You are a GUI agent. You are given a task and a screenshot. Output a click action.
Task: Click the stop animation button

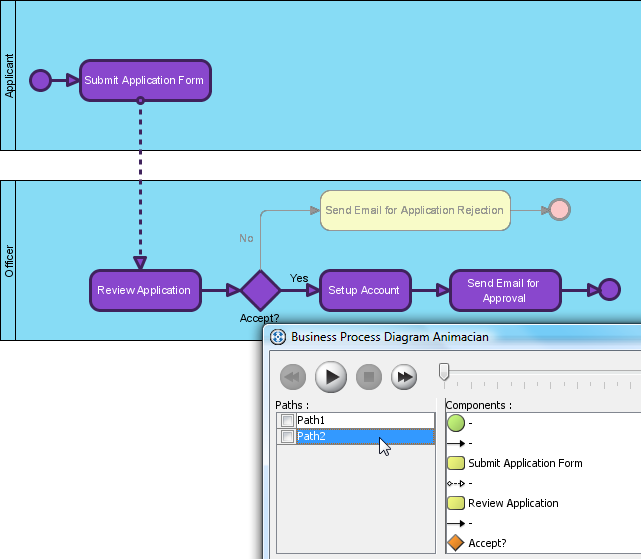(x=369, y=377)
